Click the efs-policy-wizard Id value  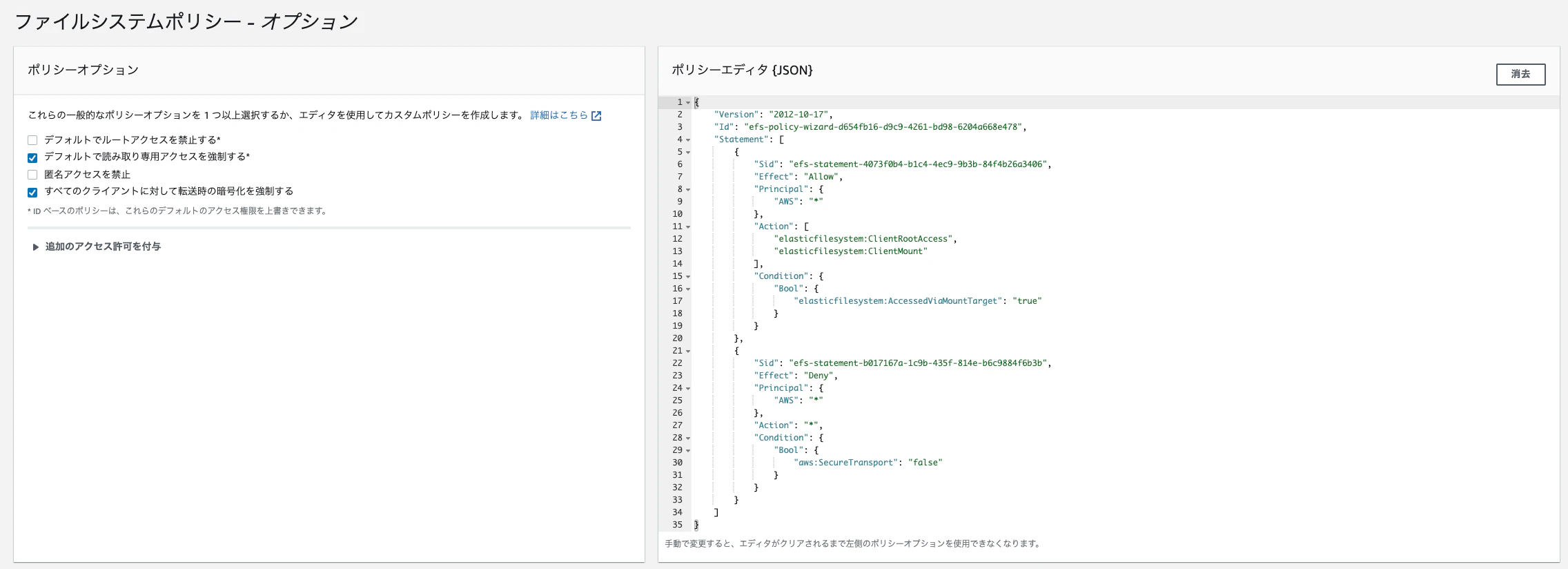click(x=885, y=127)
